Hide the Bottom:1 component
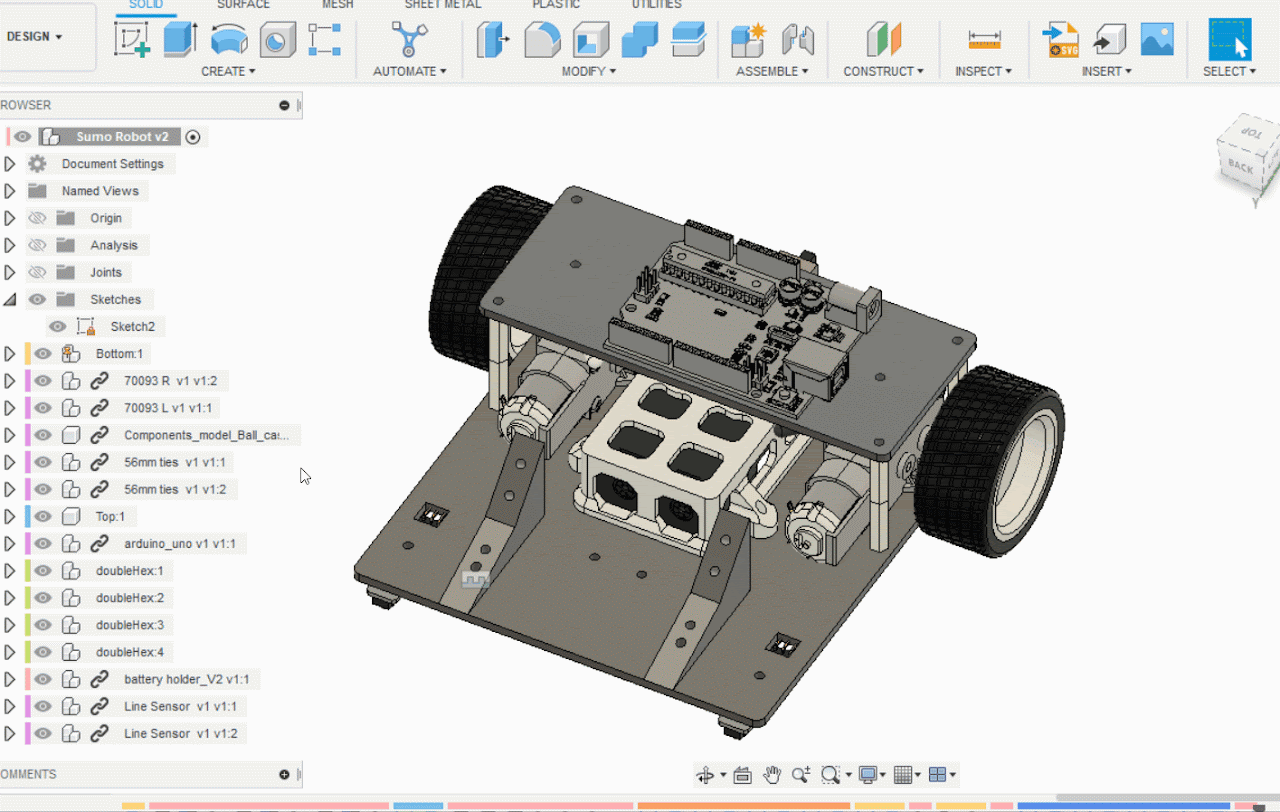Image resolution: width=1280 pixels, height=812 pixels. tap(42, 354)
